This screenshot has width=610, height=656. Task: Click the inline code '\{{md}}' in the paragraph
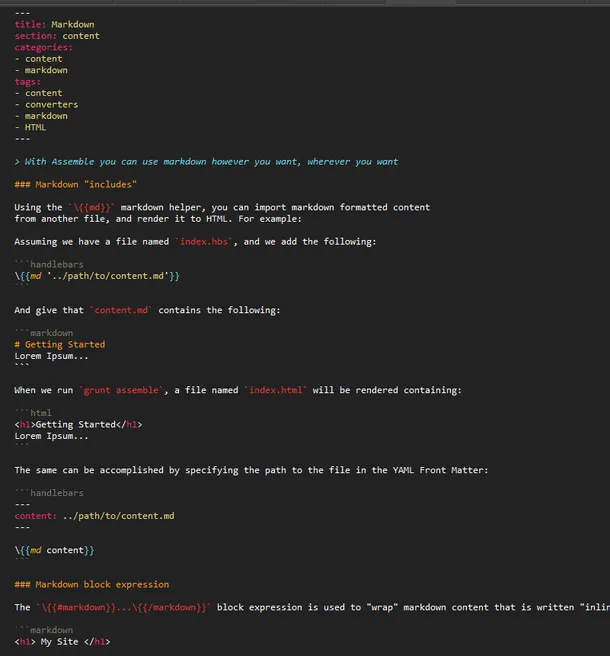click(92, 208)
